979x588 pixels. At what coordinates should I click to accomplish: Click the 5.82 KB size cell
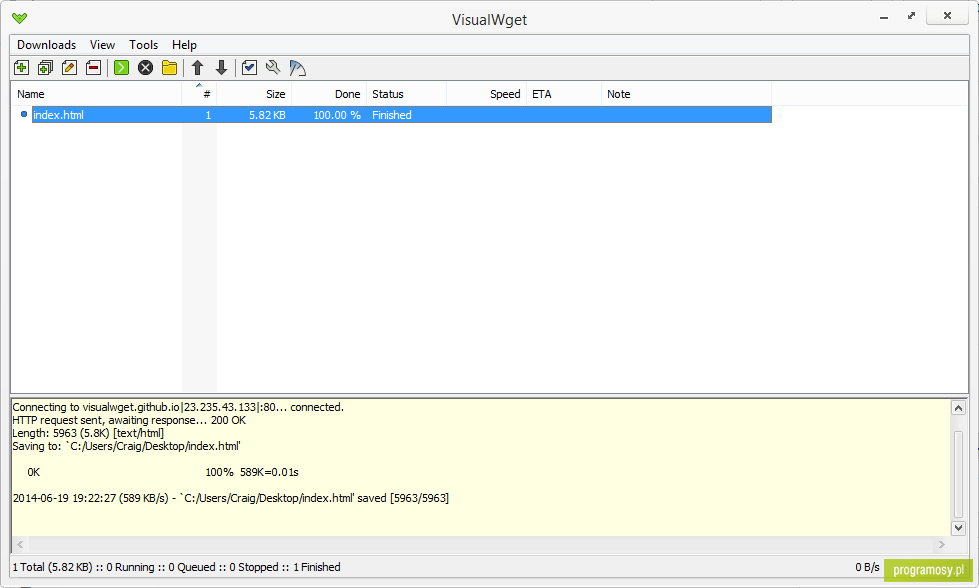click(x=267, y=115)
